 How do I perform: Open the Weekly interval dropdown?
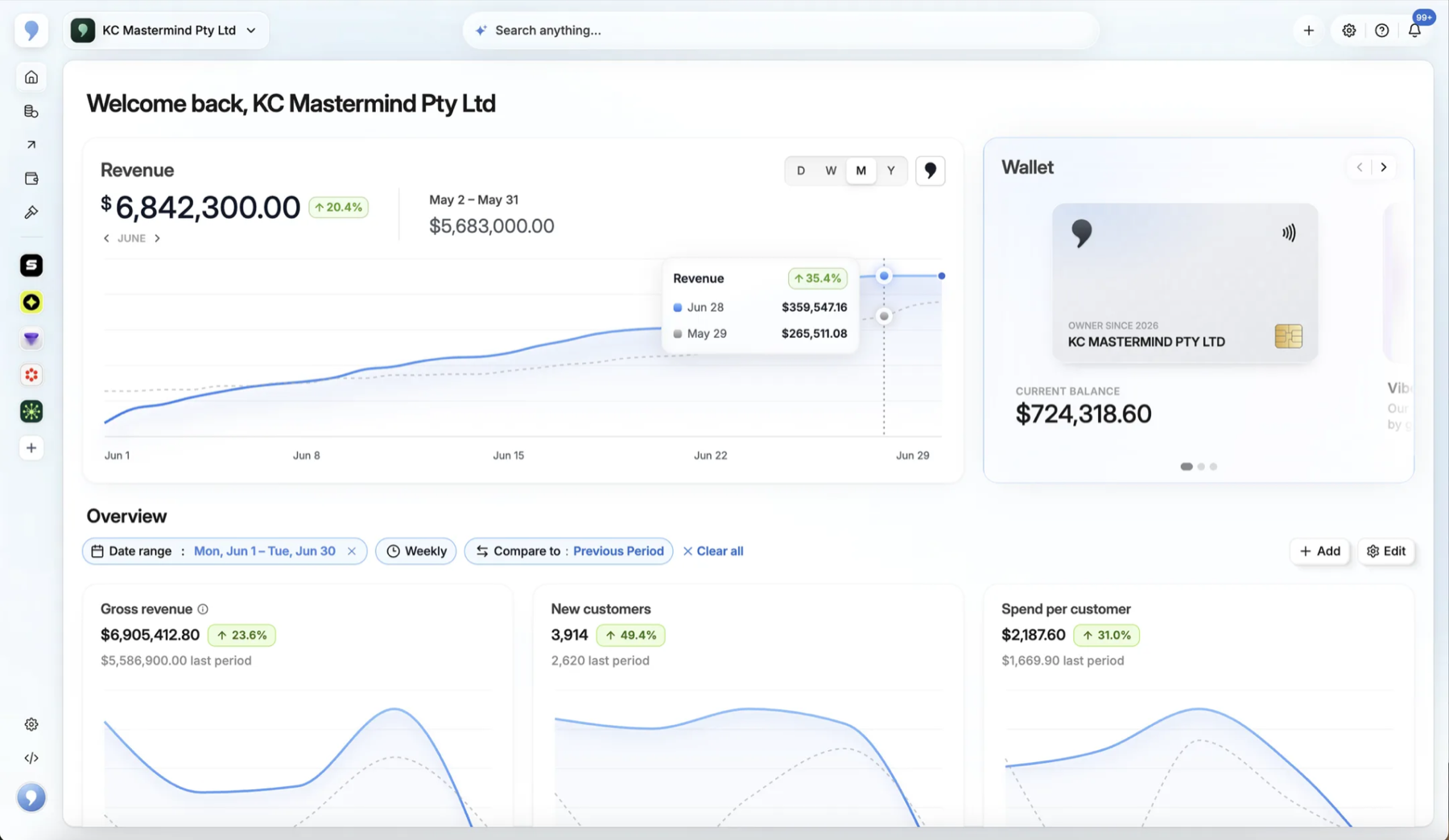pyautogui.click(x=416, y=551)
